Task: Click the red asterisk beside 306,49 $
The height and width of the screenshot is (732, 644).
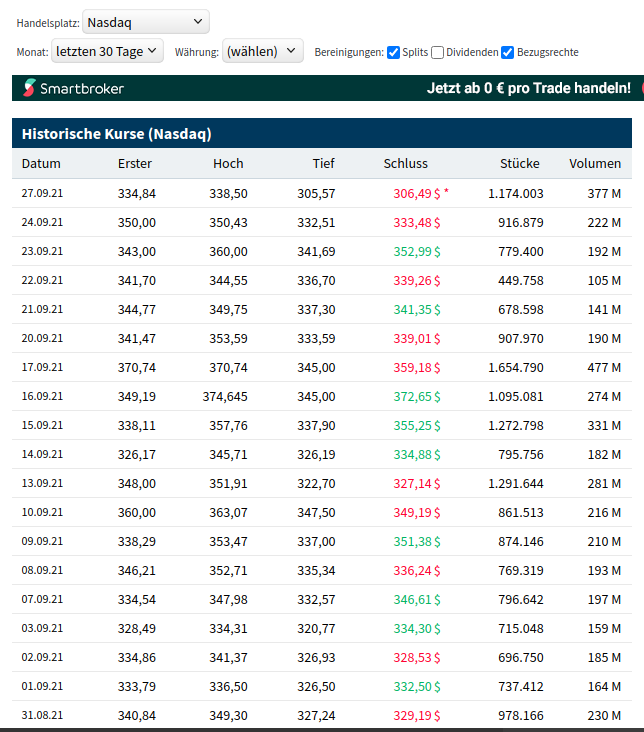Action: tap(446, 191)
